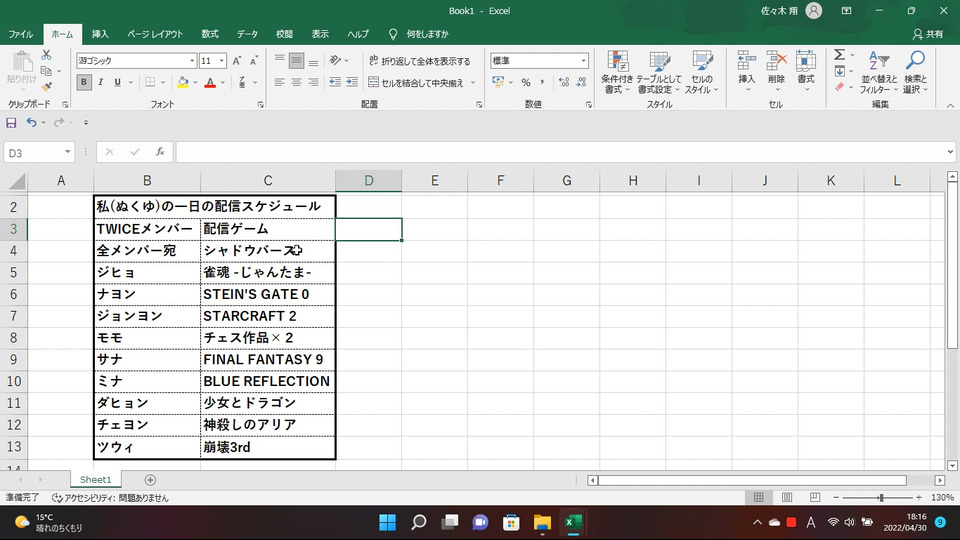Decrease font size with small A icon
Screen dimensions: 960x540
click(253, 61)
